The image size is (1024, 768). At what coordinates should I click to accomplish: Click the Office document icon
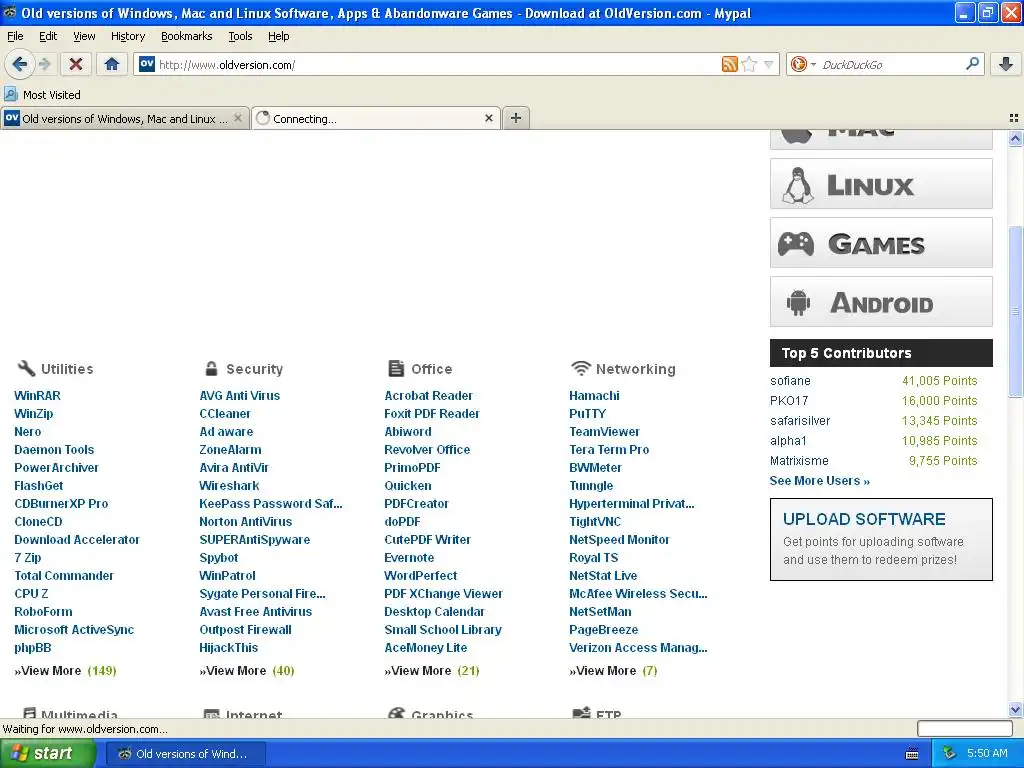396,368
